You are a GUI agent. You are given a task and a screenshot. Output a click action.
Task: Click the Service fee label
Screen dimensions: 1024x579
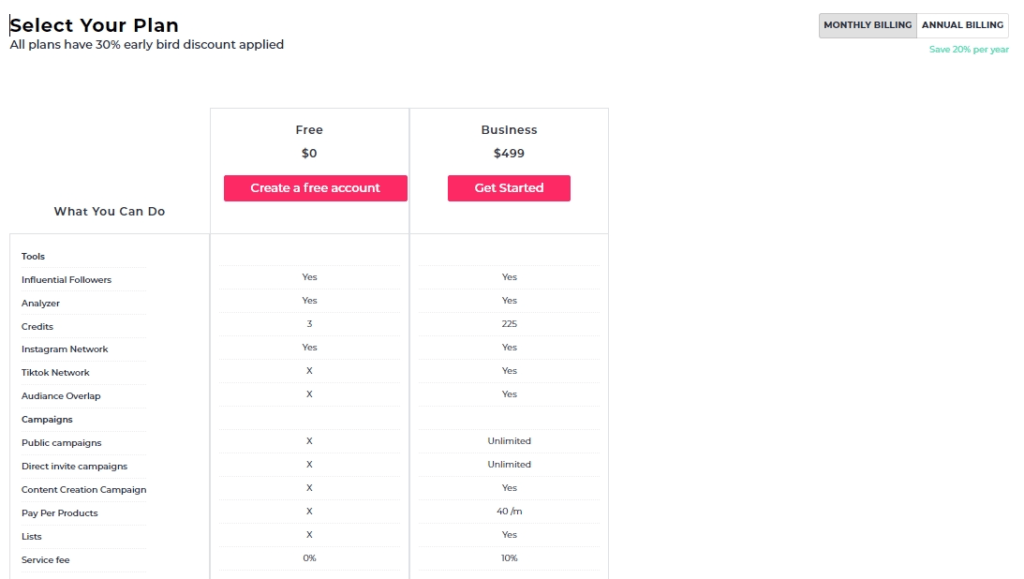coord(45,560)
